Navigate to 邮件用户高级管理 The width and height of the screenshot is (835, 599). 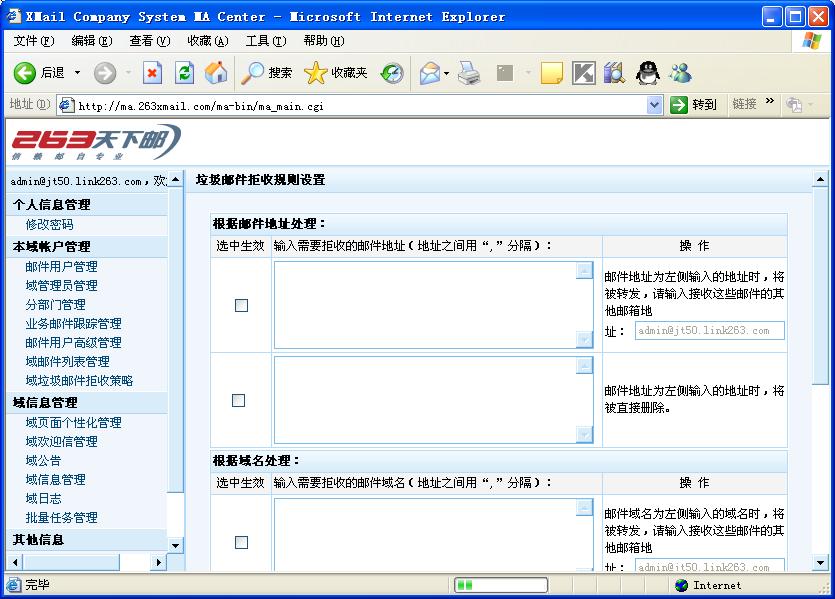click(x=73, y=343)
